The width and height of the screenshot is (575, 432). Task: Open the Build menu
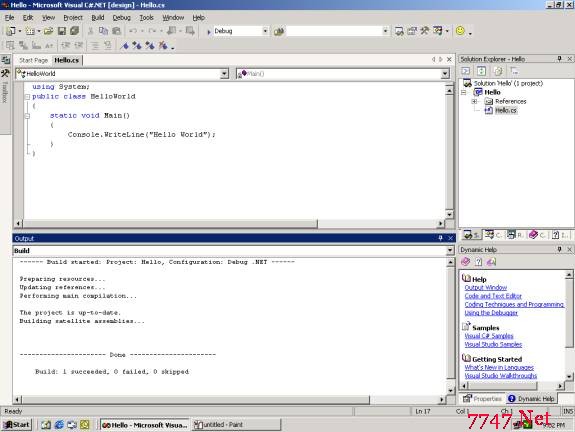pos(98,18)
